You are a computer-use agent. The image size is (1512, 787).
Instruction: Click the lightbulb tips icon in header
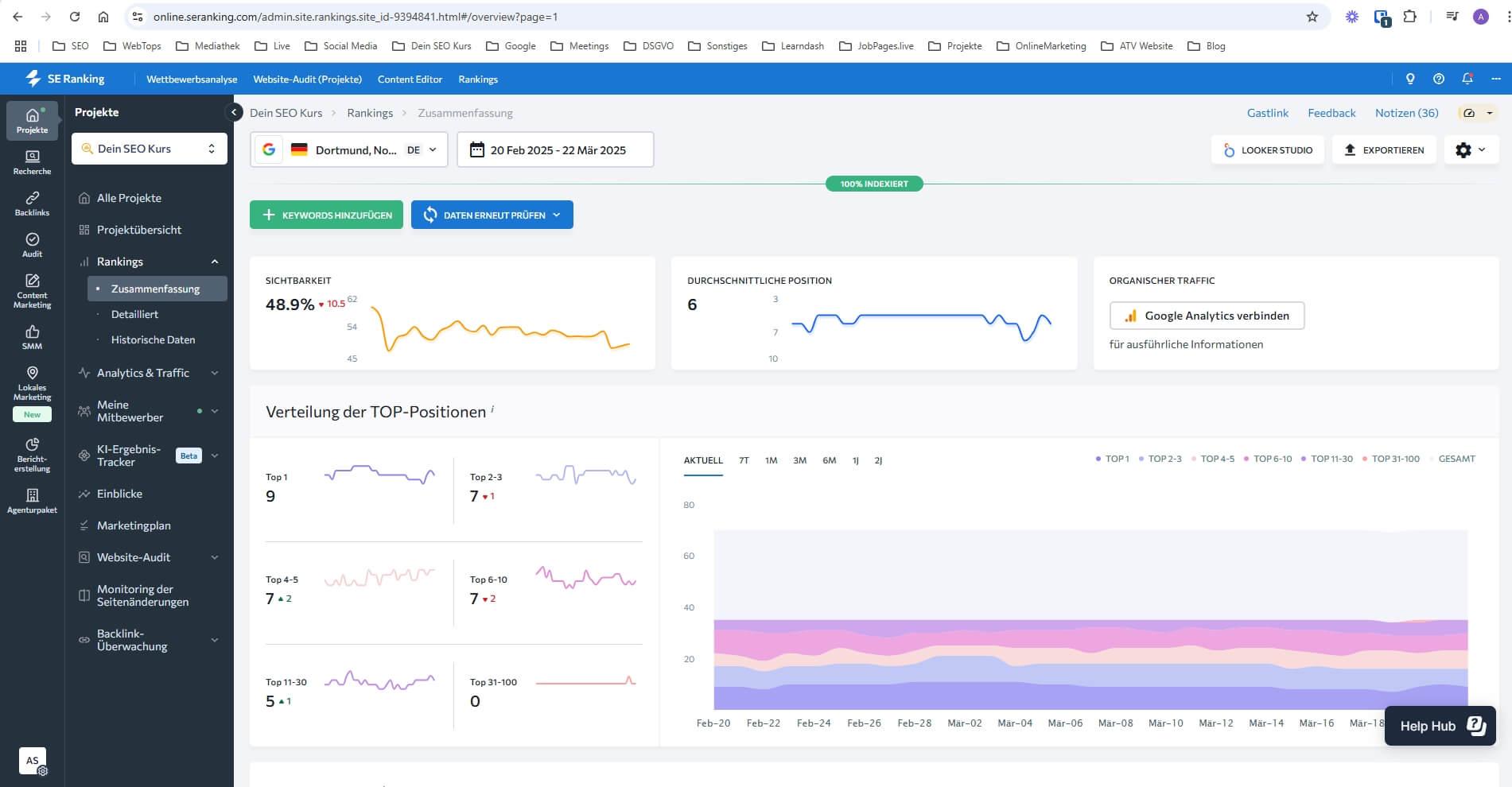(1410, 79)
